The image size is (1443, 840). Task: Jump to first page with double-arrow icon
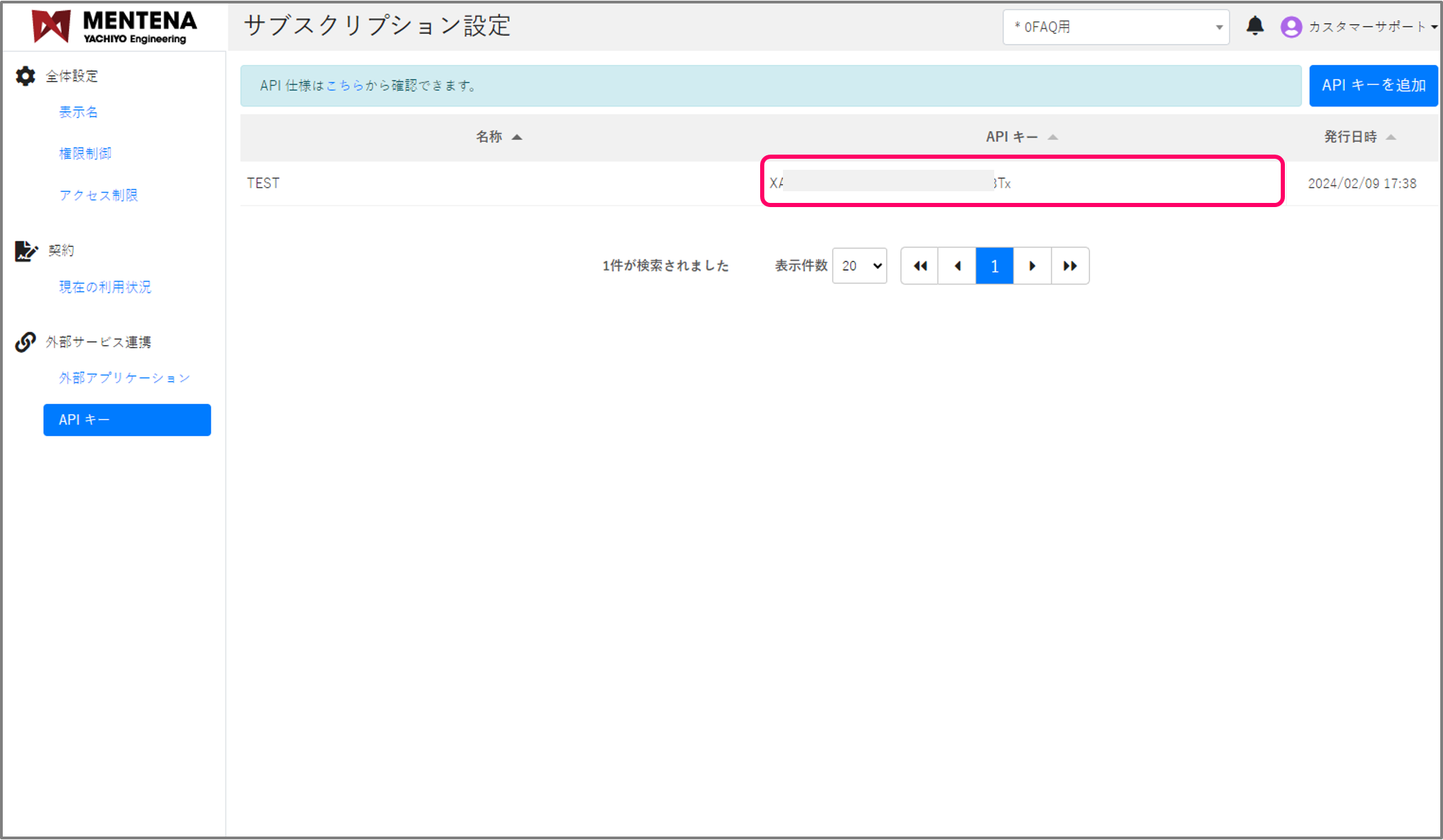tap(919, 266)
